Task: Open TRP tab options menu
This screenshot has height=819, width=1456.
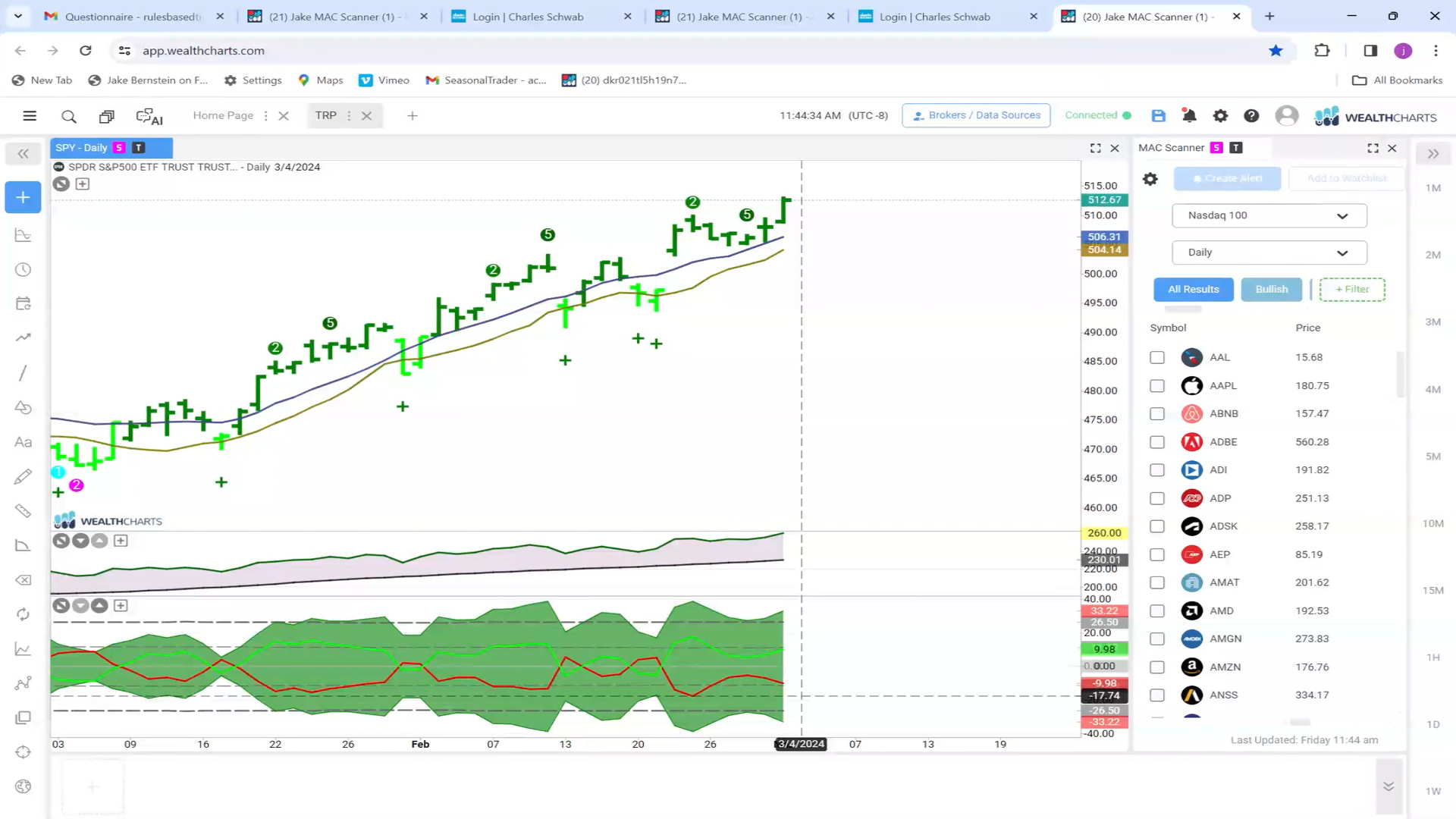Action: [x=349, y=116]
